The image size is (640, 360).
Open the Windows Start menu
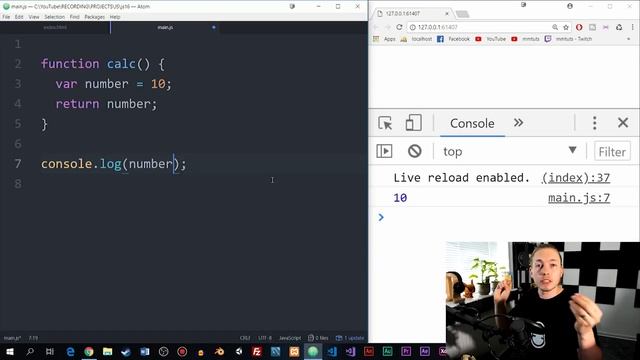[9, 351]
